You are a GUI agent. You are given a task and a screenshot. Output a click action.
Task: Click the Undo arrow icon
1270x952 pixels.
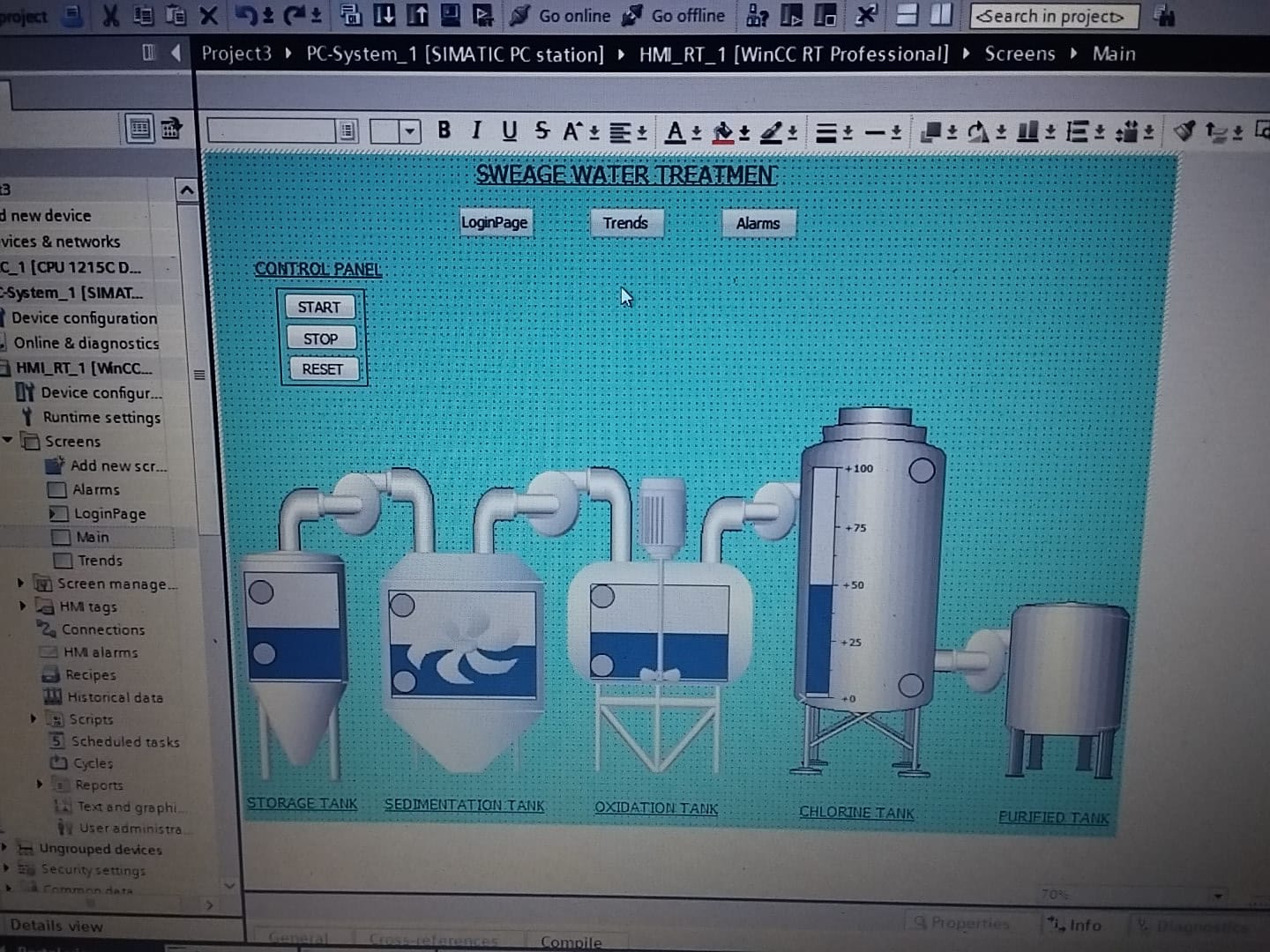pos(247,15)
